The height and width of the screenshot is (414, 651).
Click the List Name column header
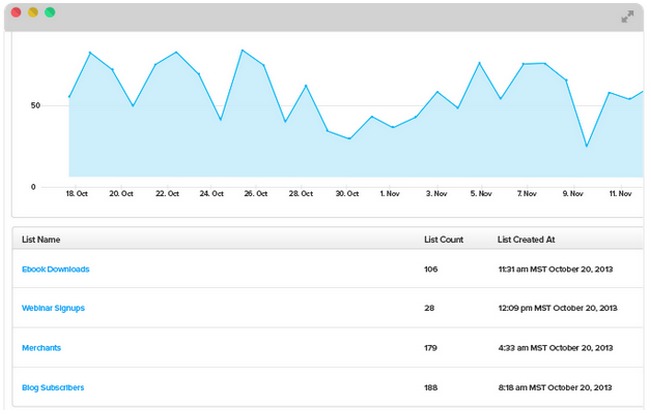41,240
